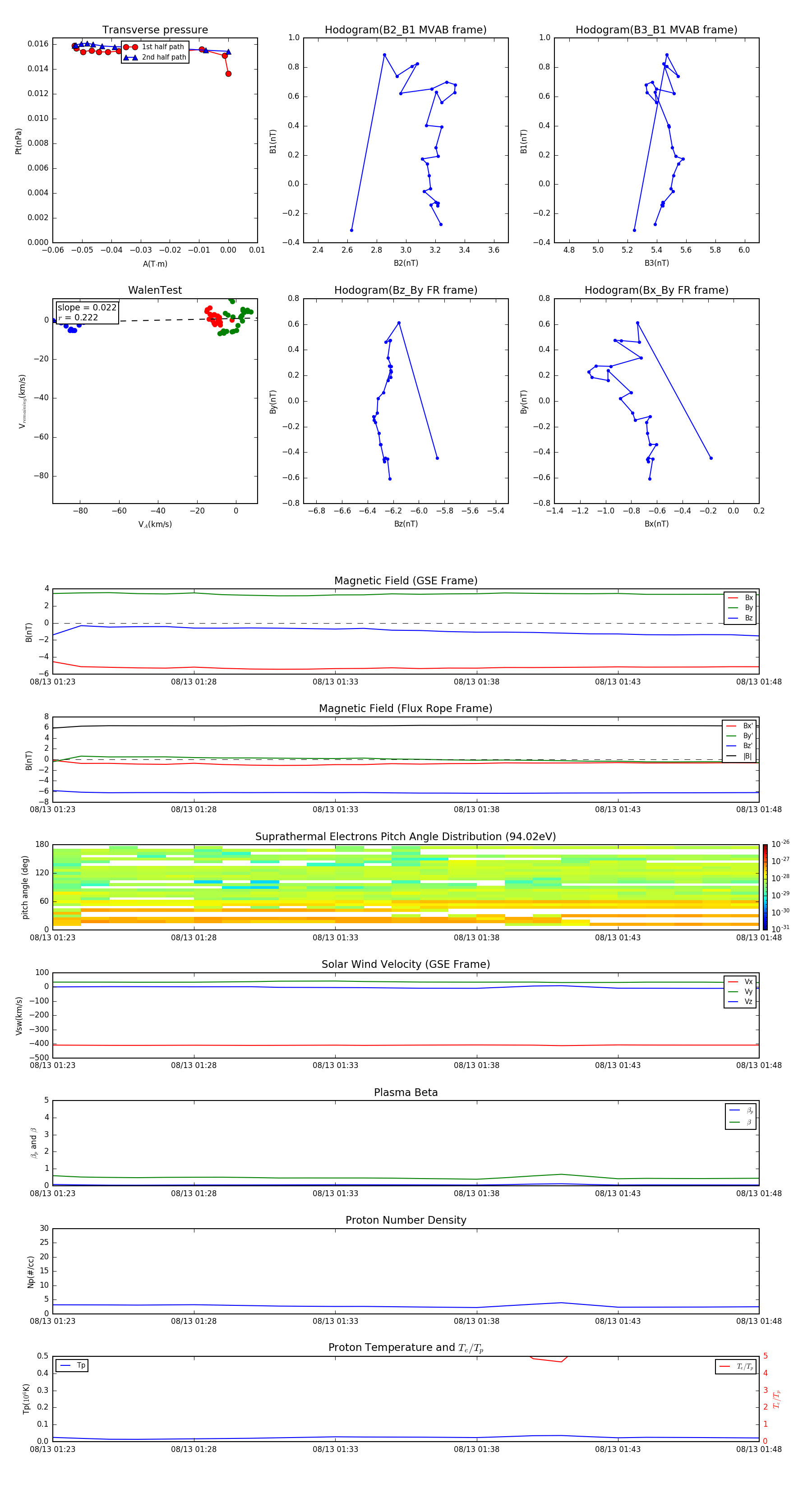Click the 'r = 0.222' annotation
Image resolution: width=812 pixels, height=1489 pixels.
coord(78,317)
